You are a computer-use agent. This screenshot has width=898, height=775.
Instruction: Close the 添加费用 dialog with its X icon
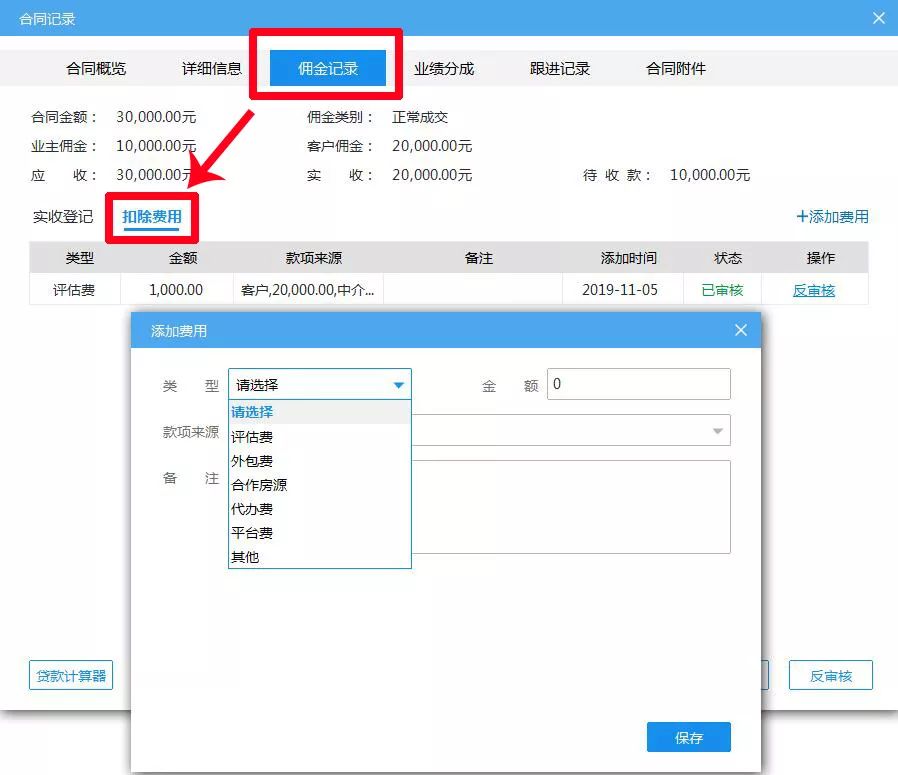pos(740,330)
